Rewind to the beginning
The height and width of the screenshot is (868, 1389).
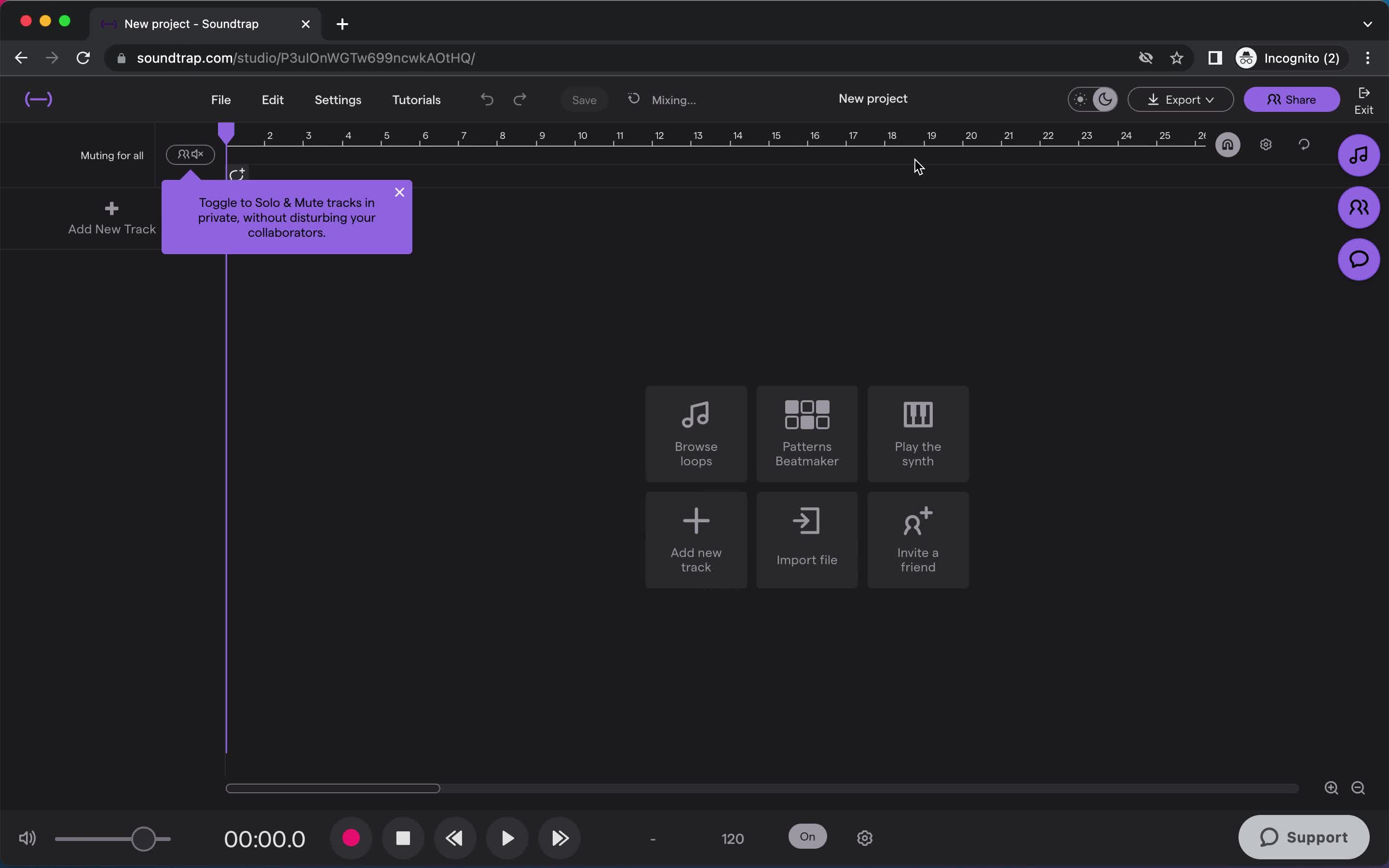pos(455,838)
